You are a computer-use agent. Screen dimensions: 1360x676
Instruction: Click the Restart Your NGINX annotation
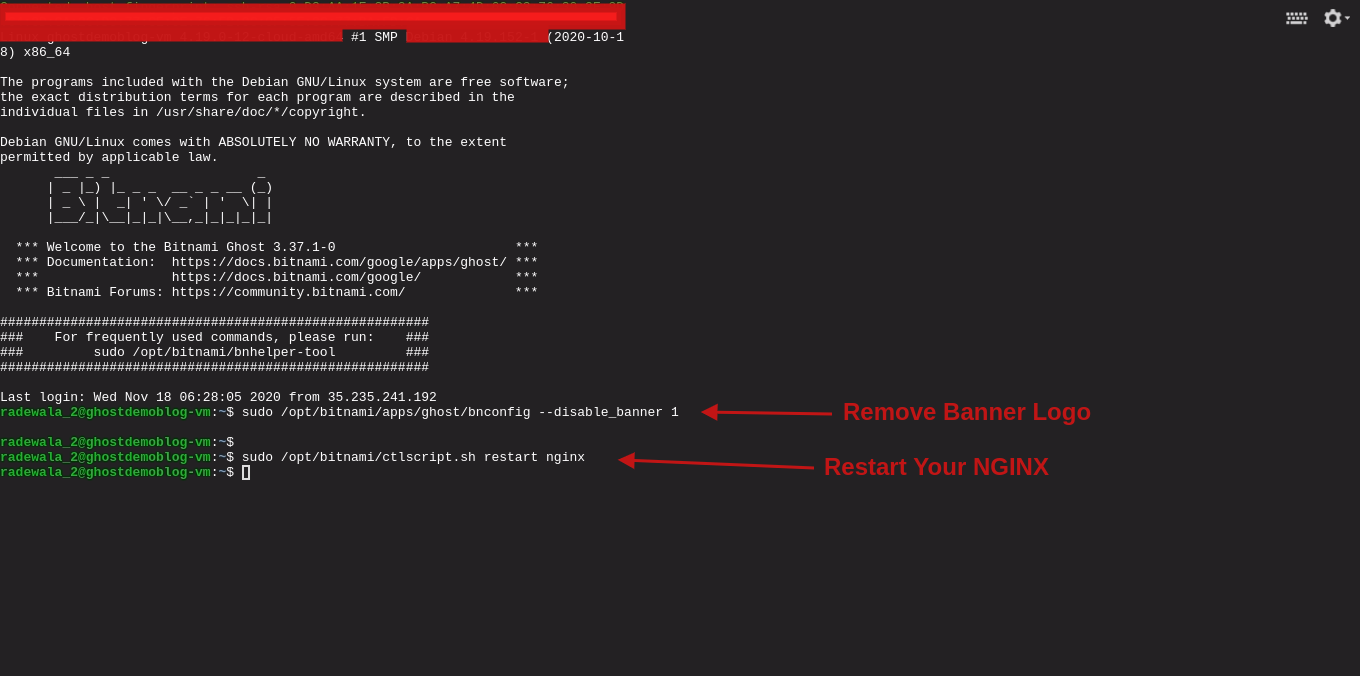click(936, 466)
